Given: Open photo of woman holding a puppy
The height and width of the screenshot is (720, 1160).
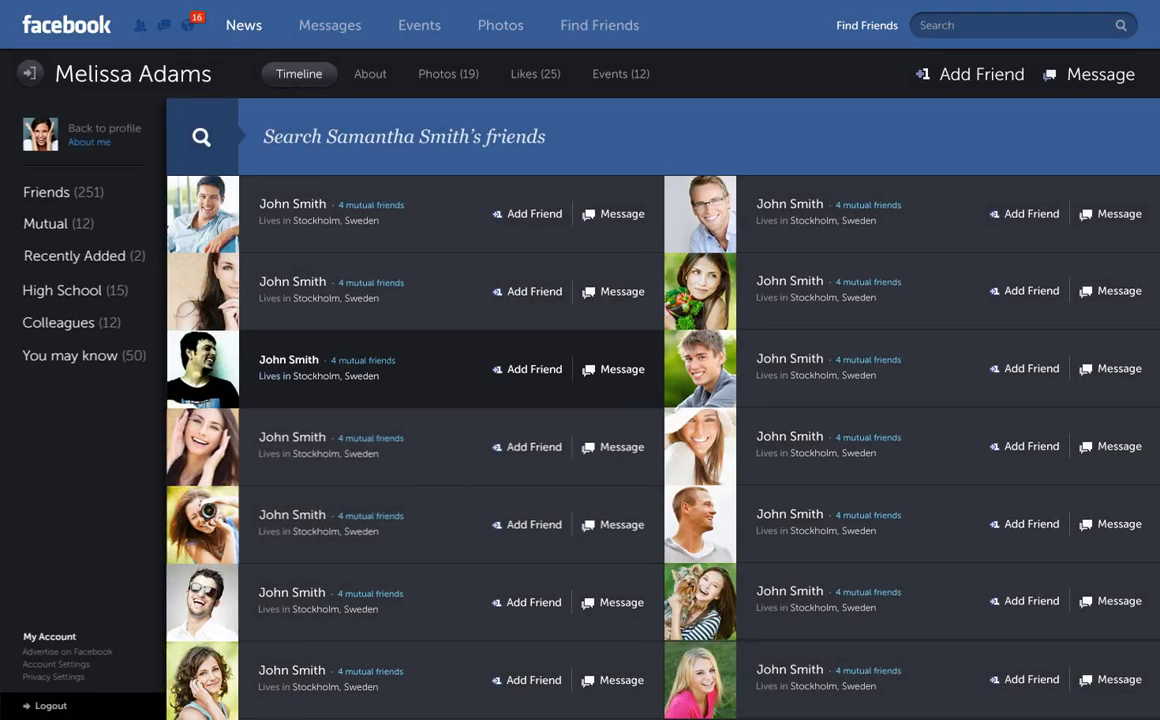Looking at the screenshot, I should click(700, 602).
